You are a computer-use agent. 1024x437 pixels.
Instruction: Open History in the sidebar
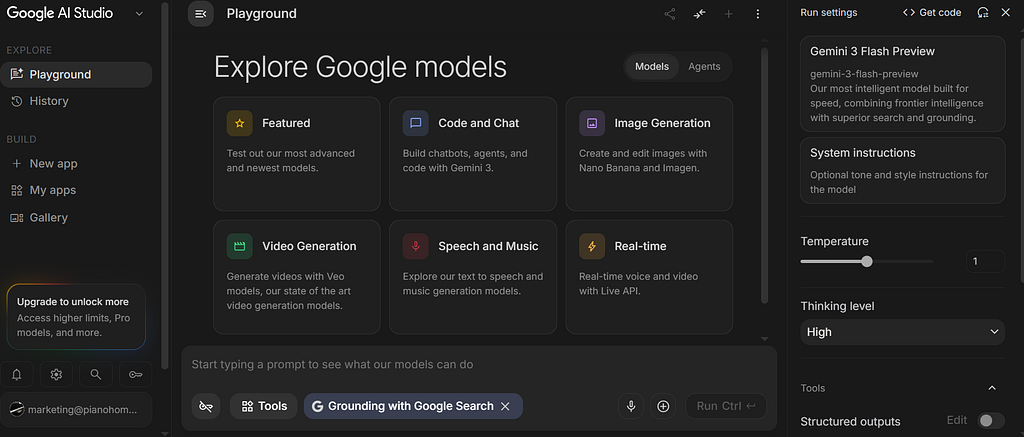[76, 101]
